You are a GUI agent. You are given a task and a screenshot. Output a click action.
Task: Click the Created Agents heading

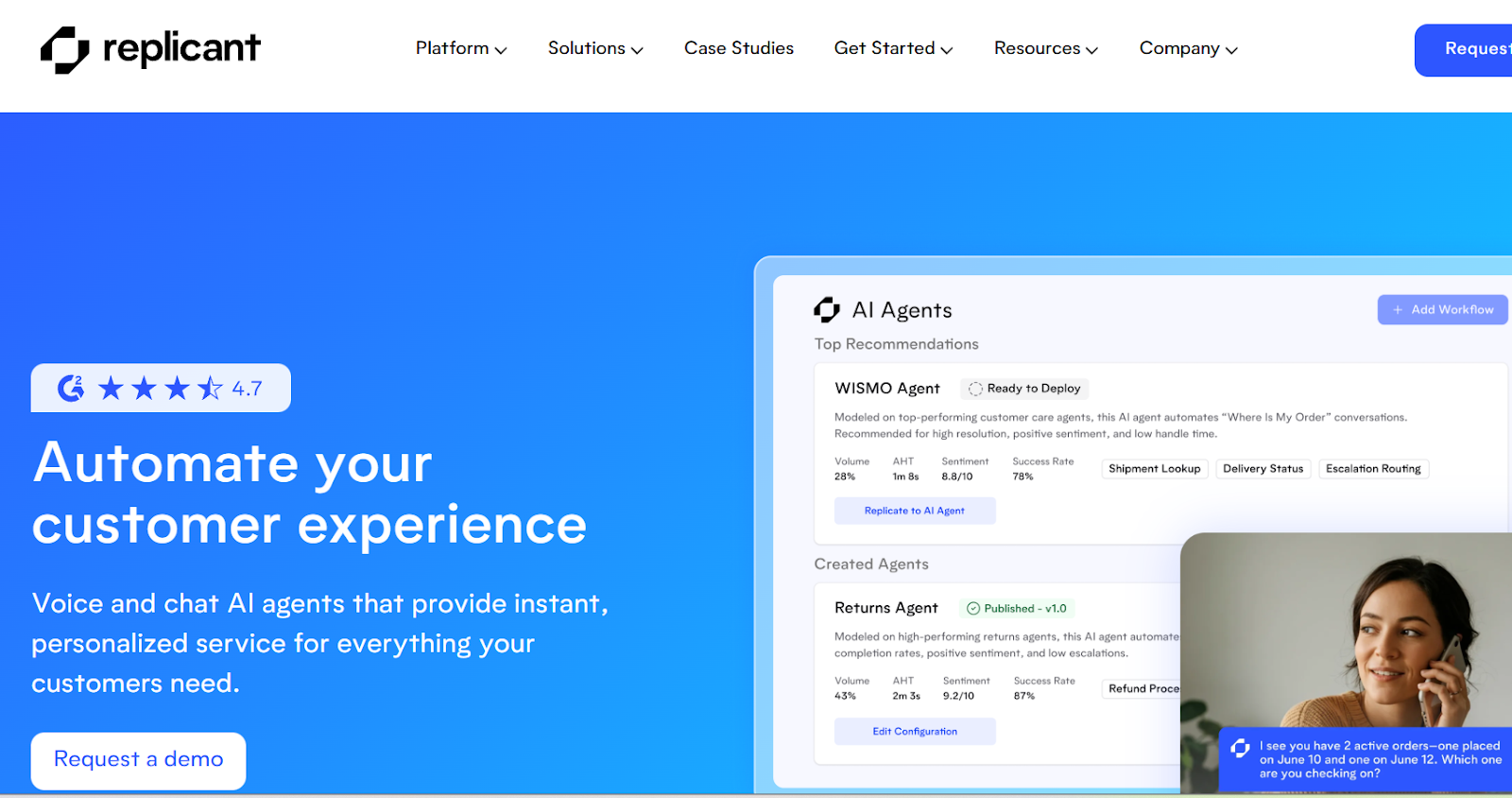point(871,564)
